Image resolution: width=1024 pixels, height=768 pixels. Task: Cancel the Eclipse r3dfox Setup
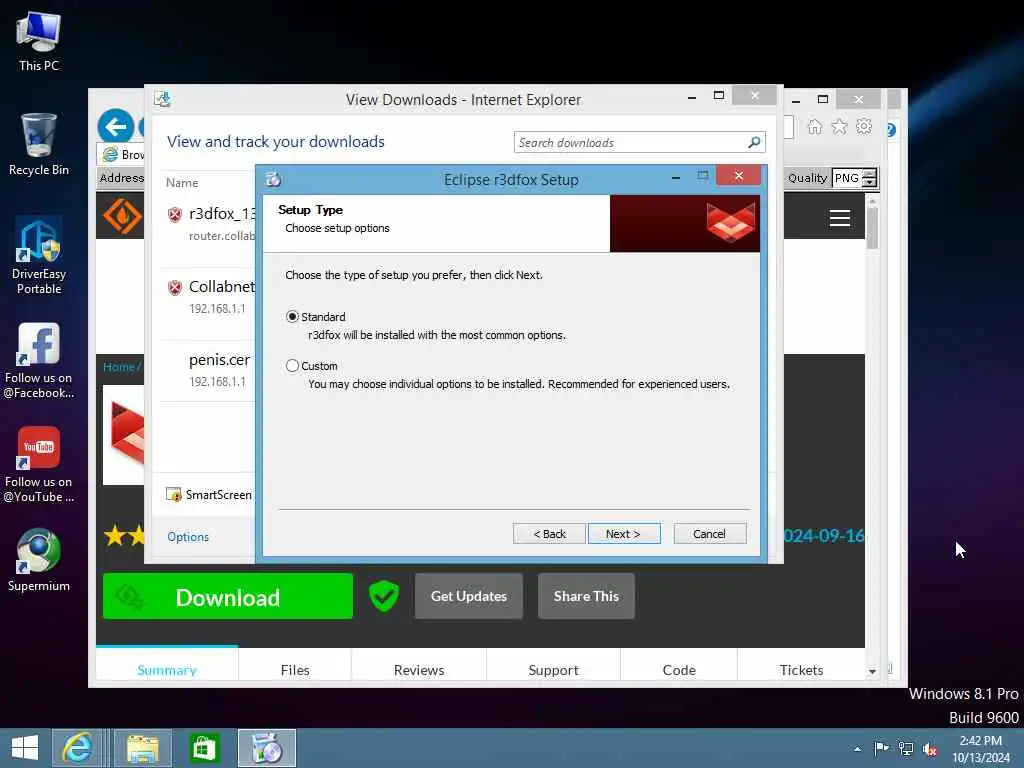pyautogui.click(x=709, y=534)
